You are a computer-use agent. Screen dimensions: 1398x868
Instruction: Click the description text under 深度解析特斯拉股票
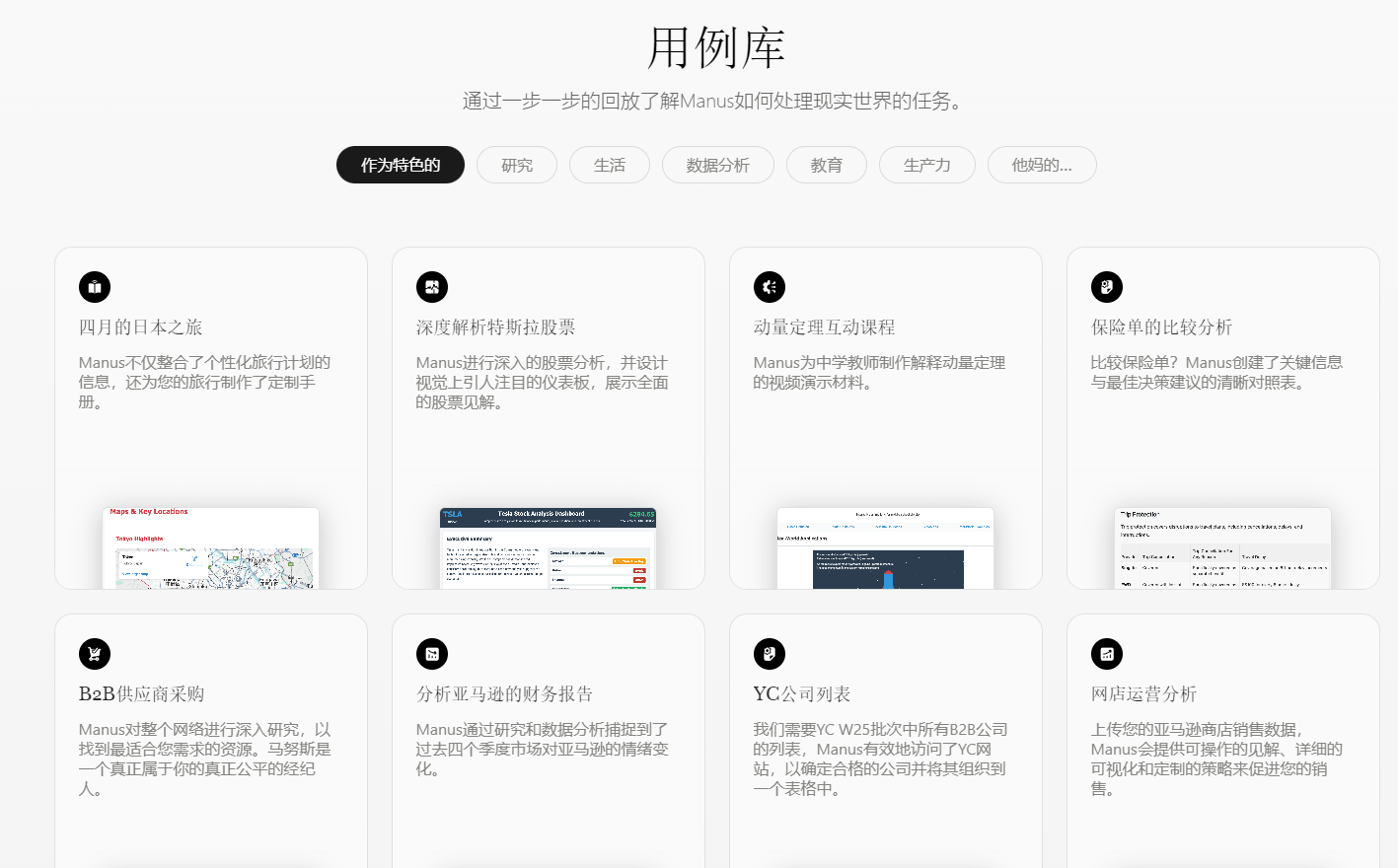(543, 383)
